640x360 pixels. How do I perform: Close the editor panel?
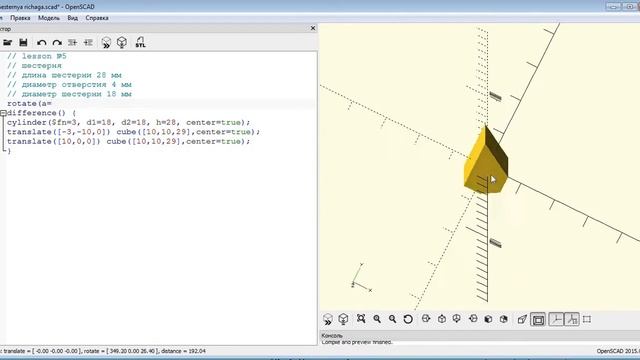click(x=313, y=28)
